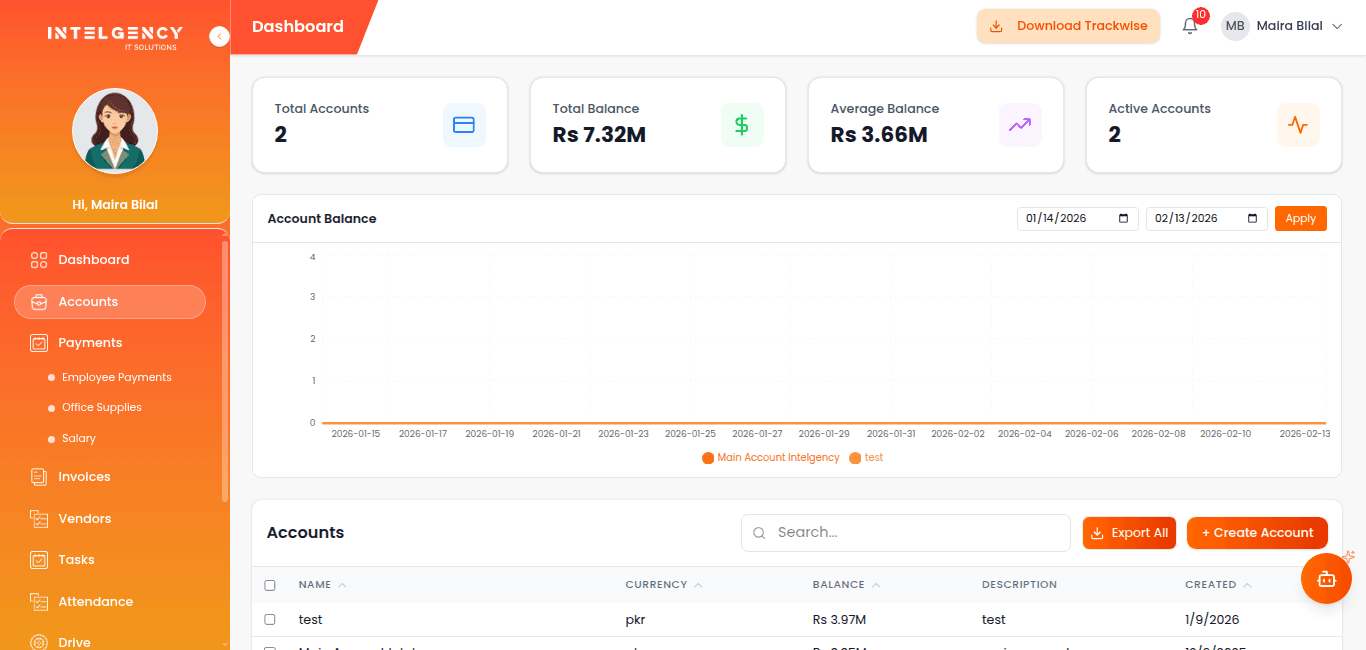Check the checkbox next to test account
The image size is (1366, 650).
click(x=269, y=619)
